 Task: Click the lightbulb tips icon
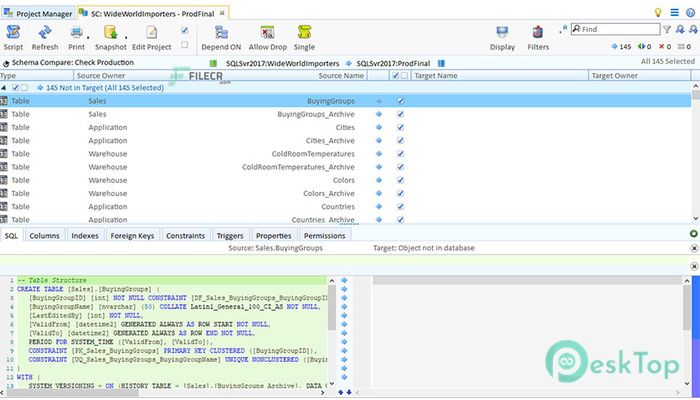tap(658, 12)
